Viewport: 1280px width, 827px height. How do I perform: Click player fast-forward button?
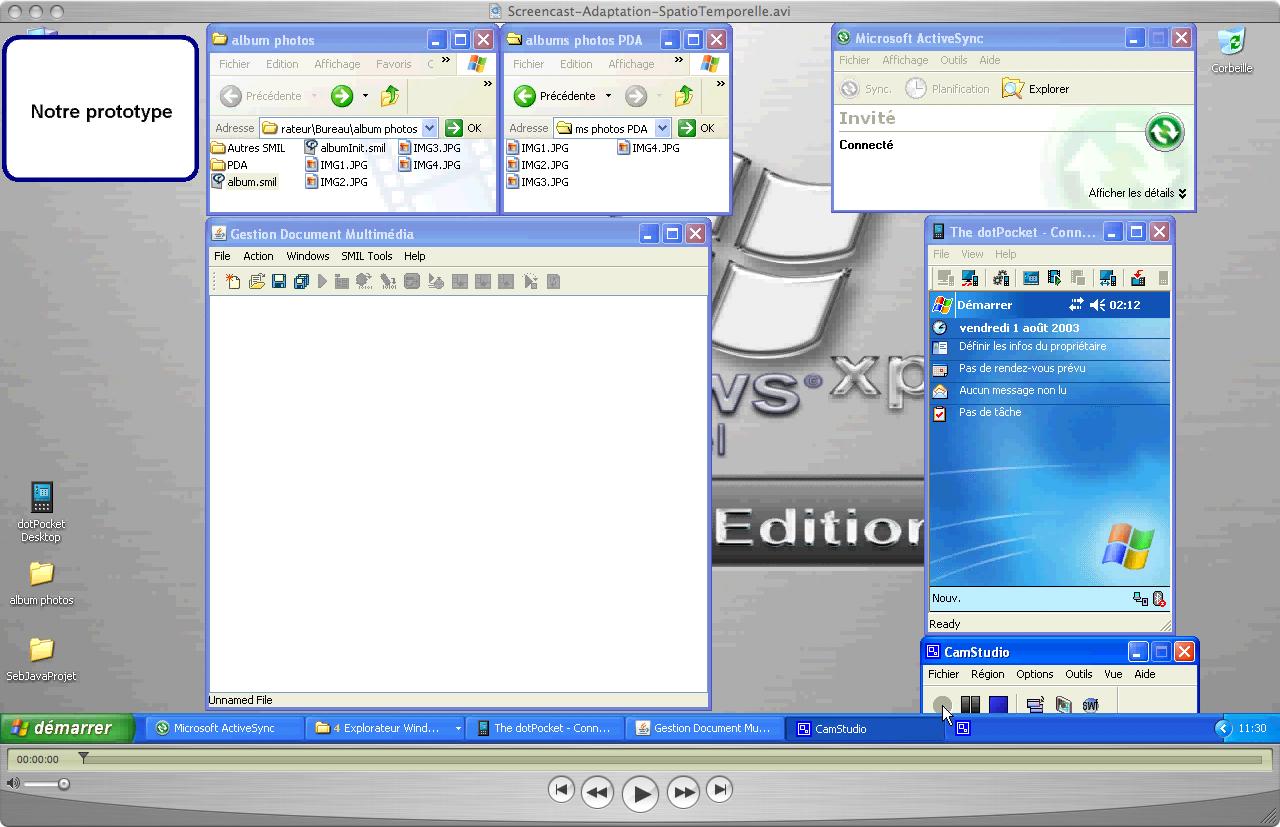(x=683, y=792)
